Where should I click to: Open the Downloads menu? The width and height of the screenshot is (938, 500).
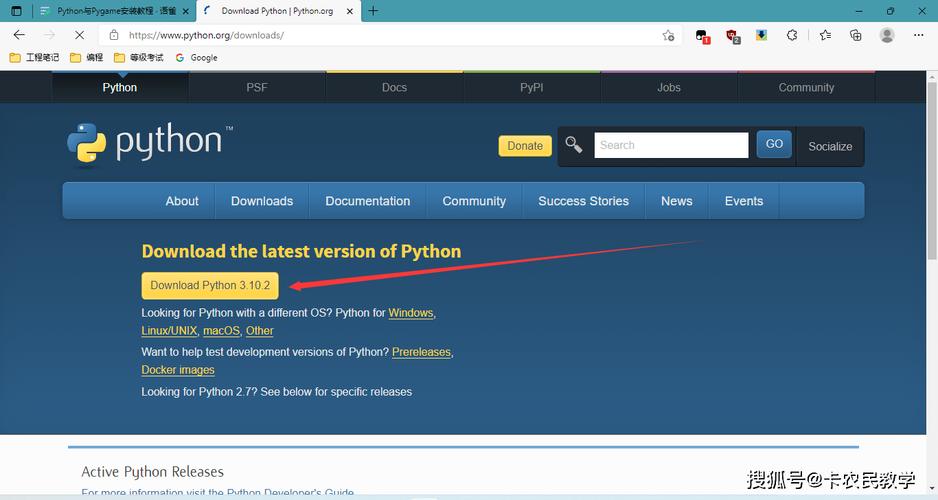[262, 201]
